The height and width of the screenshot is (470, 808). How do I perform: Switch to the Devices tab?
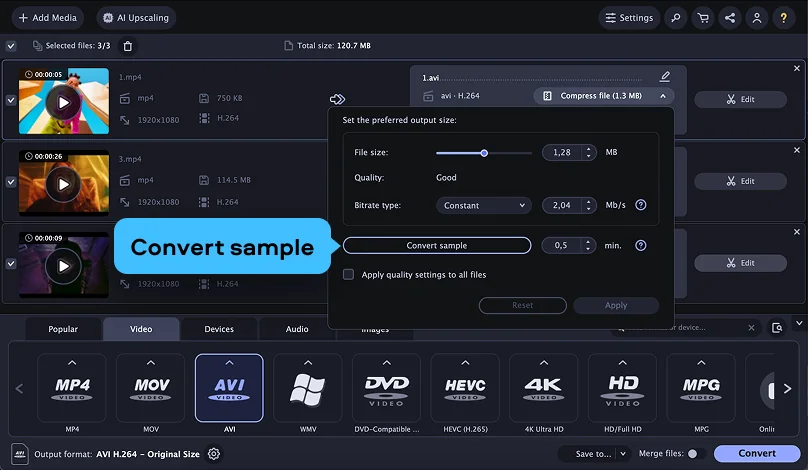tap(219, 329)
